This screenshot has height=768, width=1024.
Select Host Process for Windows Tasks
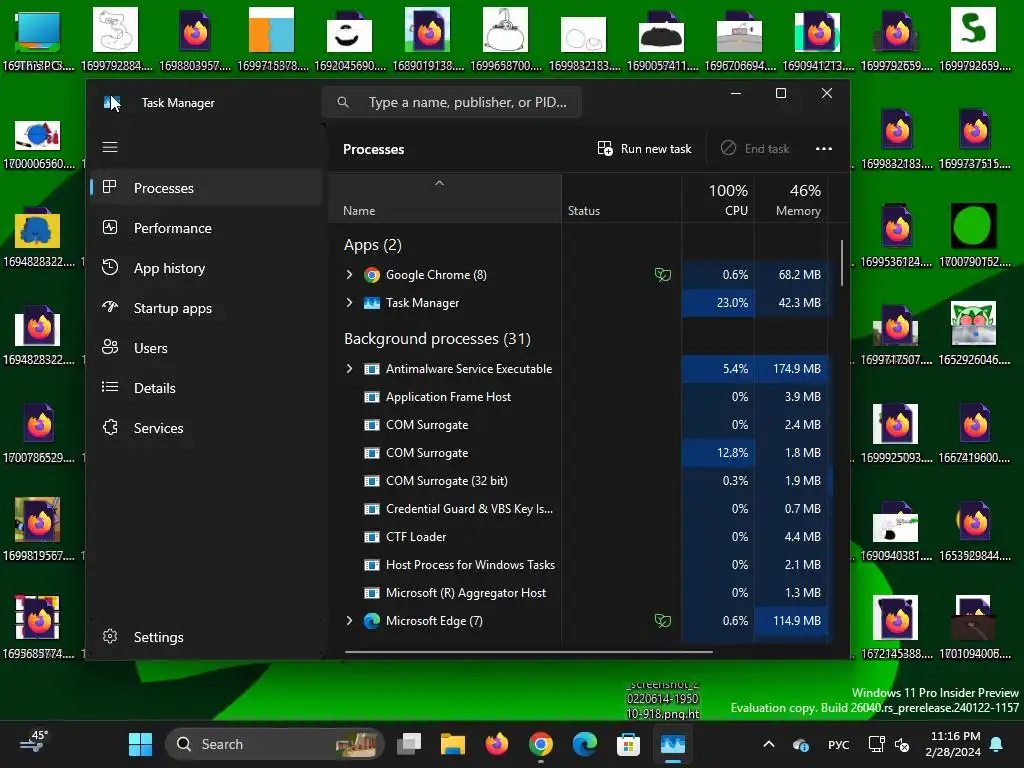click(x=579, y=565)
